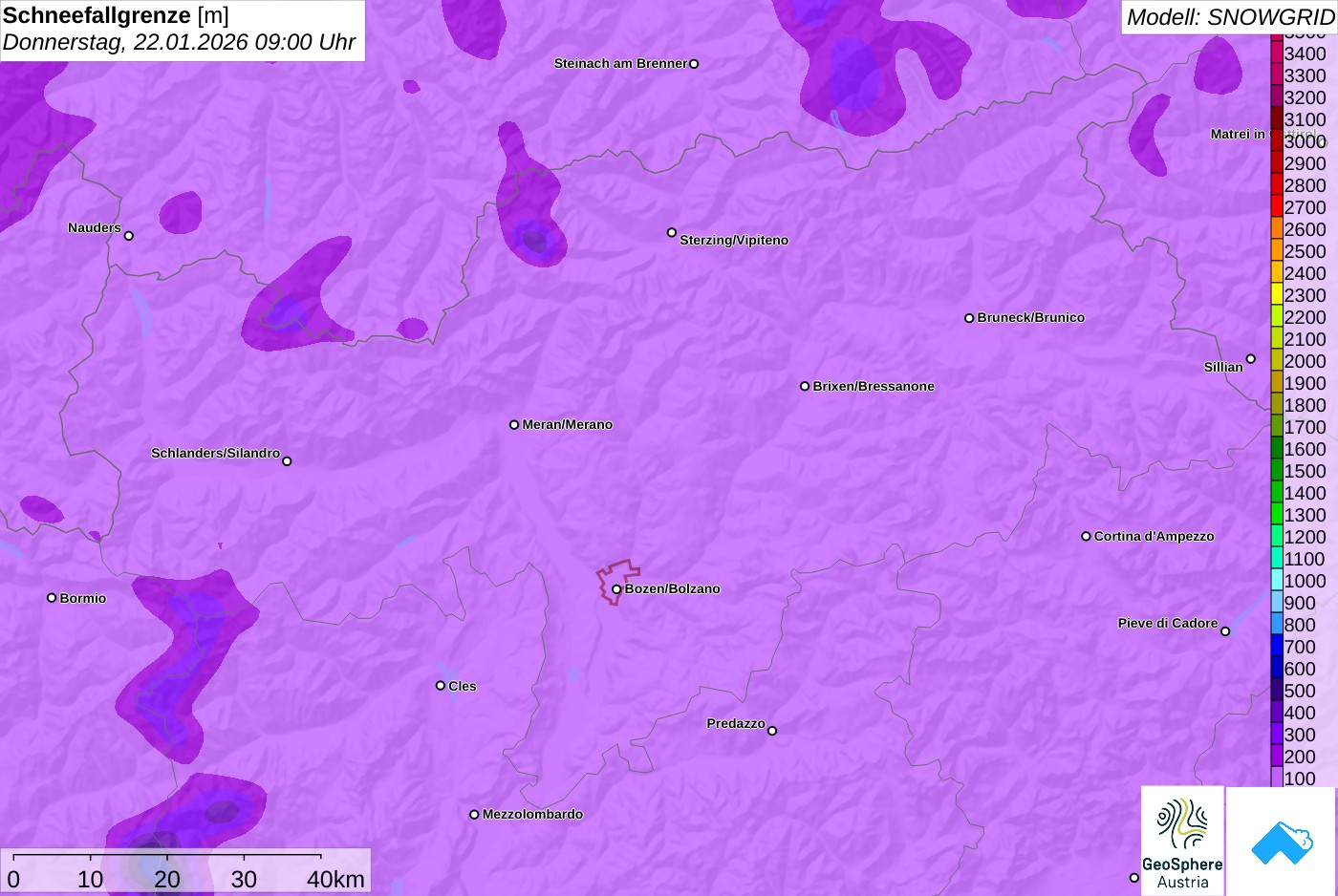Click the blue cloud arrow logo
Screen dimensions: 1338x896
coord(1282,842)
